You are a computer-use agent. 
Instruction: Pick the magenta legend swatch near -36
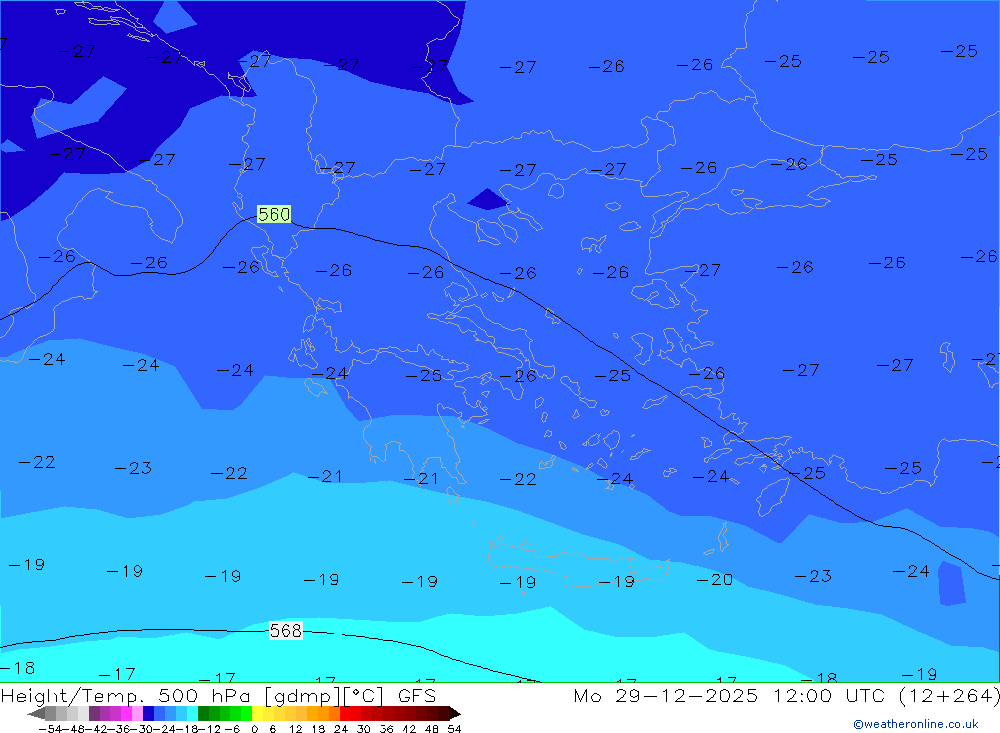(126, 714)
